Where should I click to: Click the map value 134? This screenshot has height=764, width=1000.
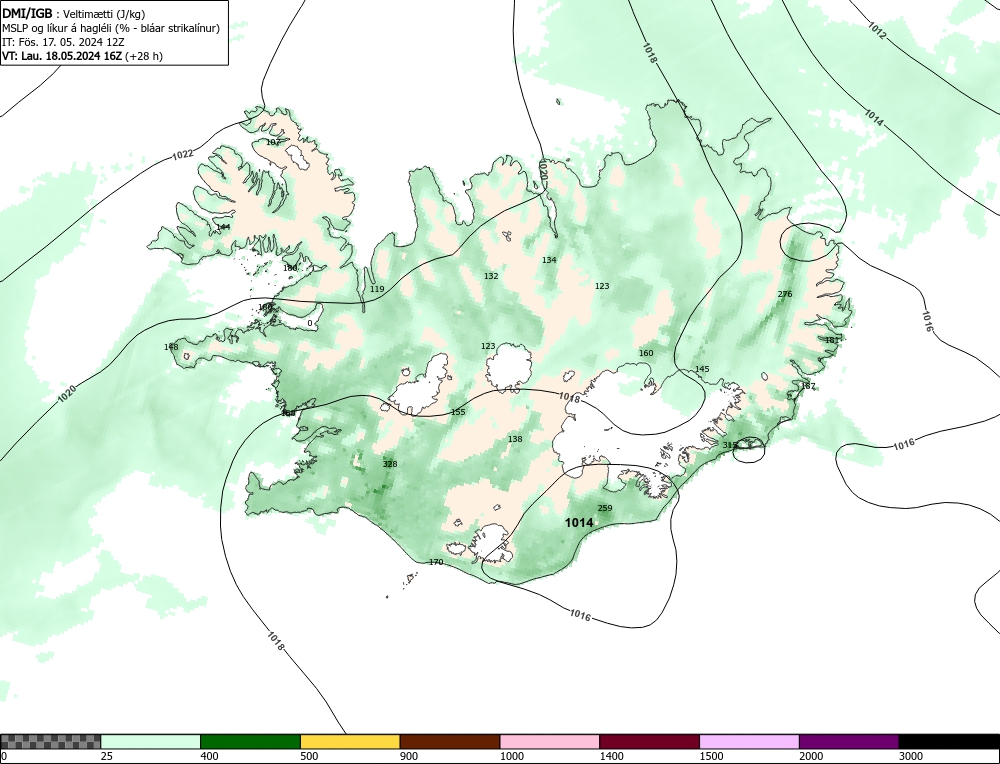pos(549,260)
